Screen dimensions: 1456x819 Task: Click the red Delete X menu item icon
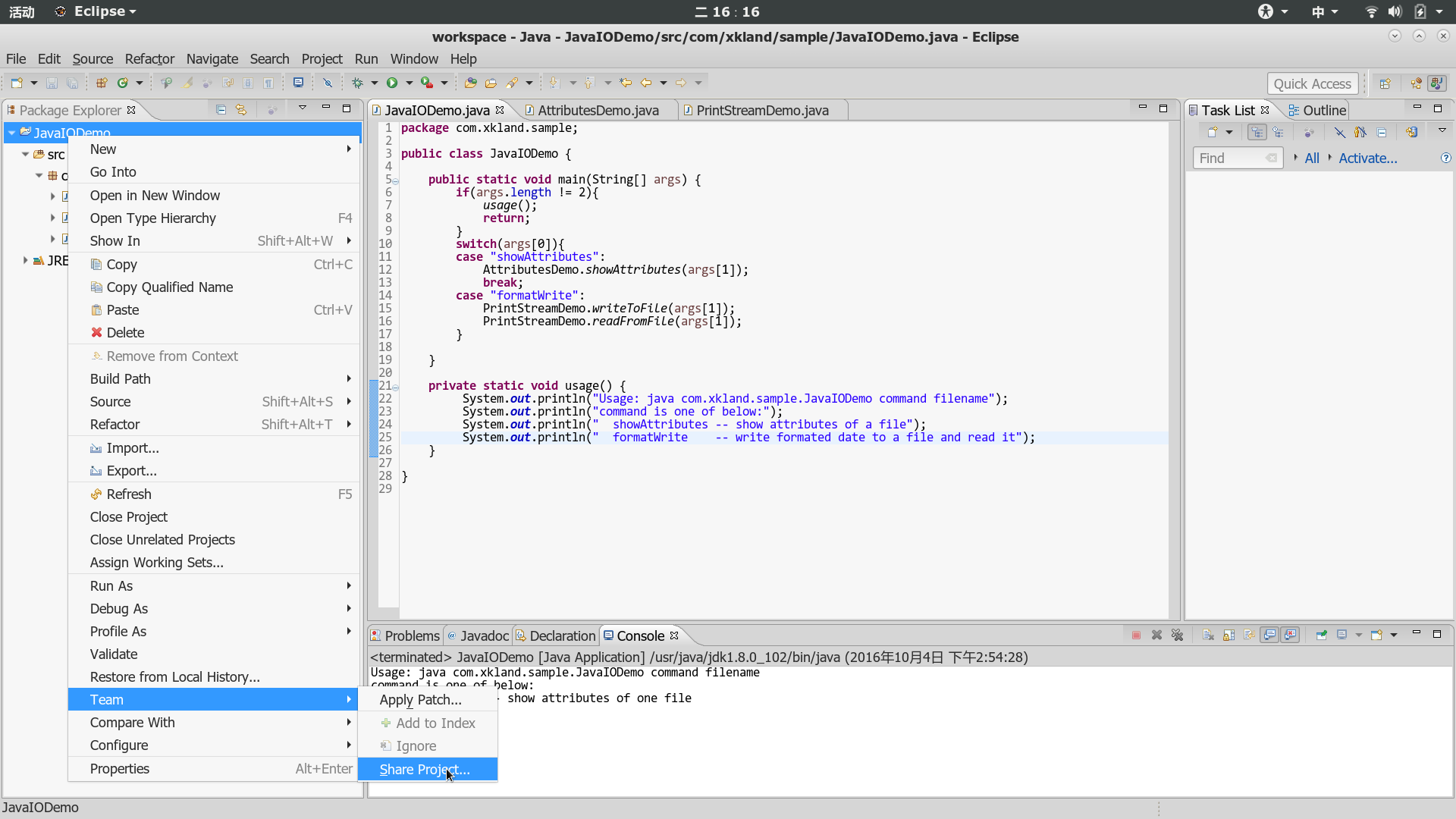pyautogui.click(x=96, y=332)
